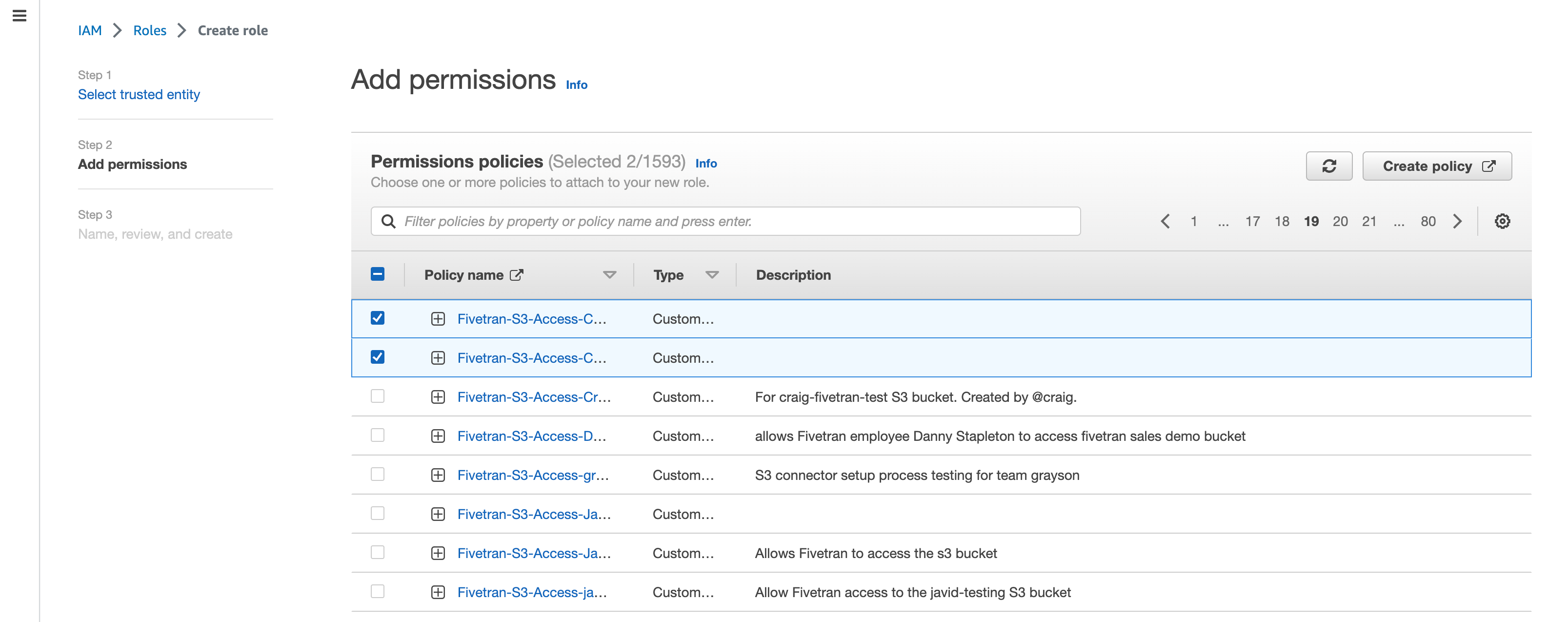Open Fivetran-S3-Access-gr… policy link
The width and height of the screenshot is (1568, 622).
pyautogui.click(x=533, y=475)
